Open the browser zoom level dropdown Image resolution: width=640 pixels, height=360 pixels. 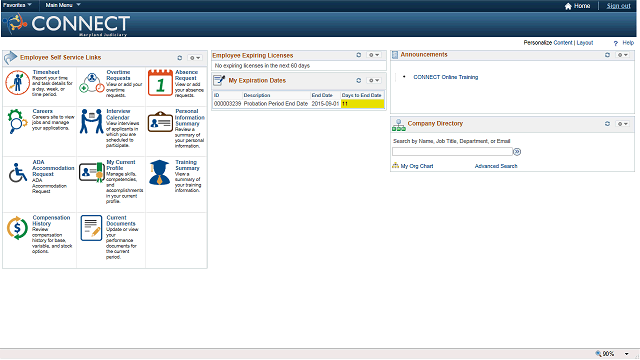[x=627, y=354]
